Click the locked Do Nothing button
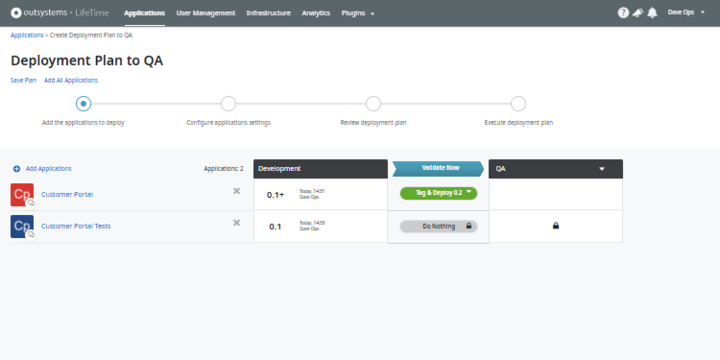The height and width of the screenshot is (360, 720). point(439,226)
